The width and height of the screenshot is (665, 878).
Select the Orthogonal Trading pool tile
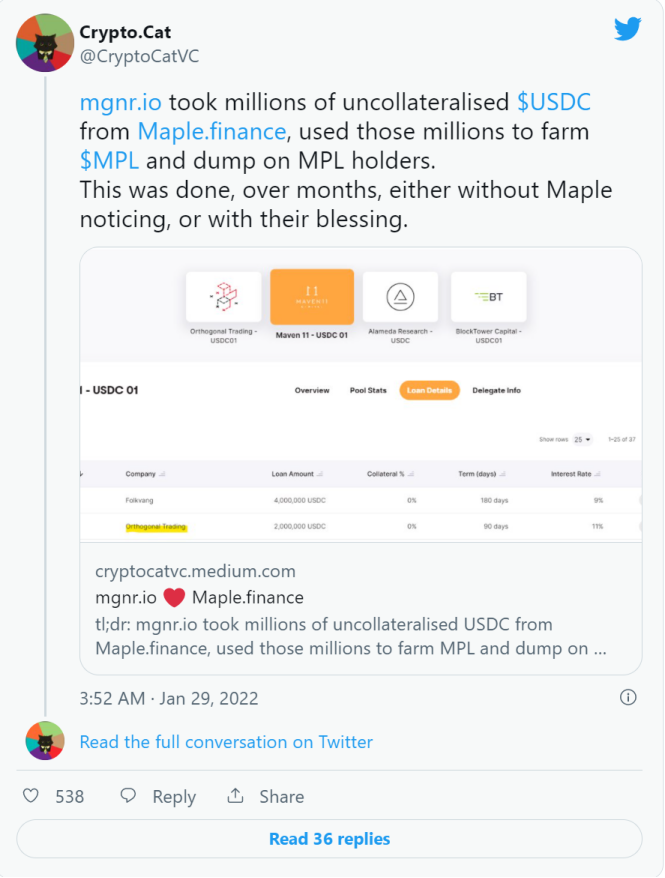point(224,297)
